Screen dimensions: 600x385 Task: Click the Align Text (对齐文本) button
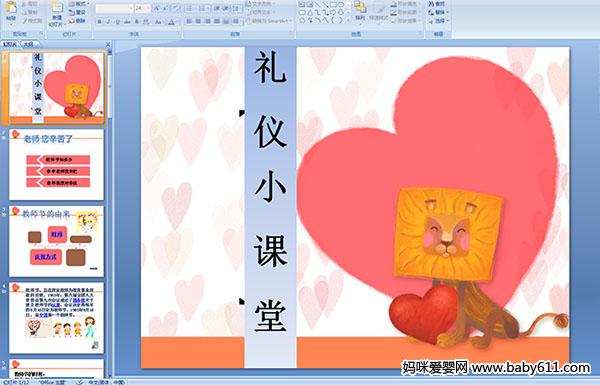(x=260, y=12)
